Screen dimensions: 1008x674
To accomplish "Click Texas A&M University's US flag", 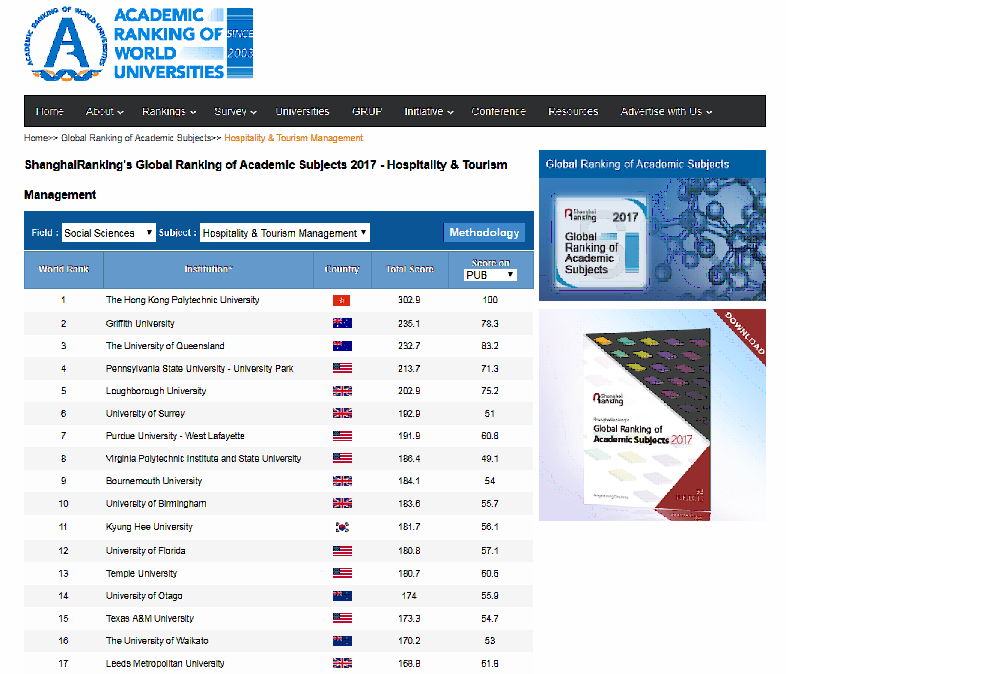I will (x=342, y=619).
